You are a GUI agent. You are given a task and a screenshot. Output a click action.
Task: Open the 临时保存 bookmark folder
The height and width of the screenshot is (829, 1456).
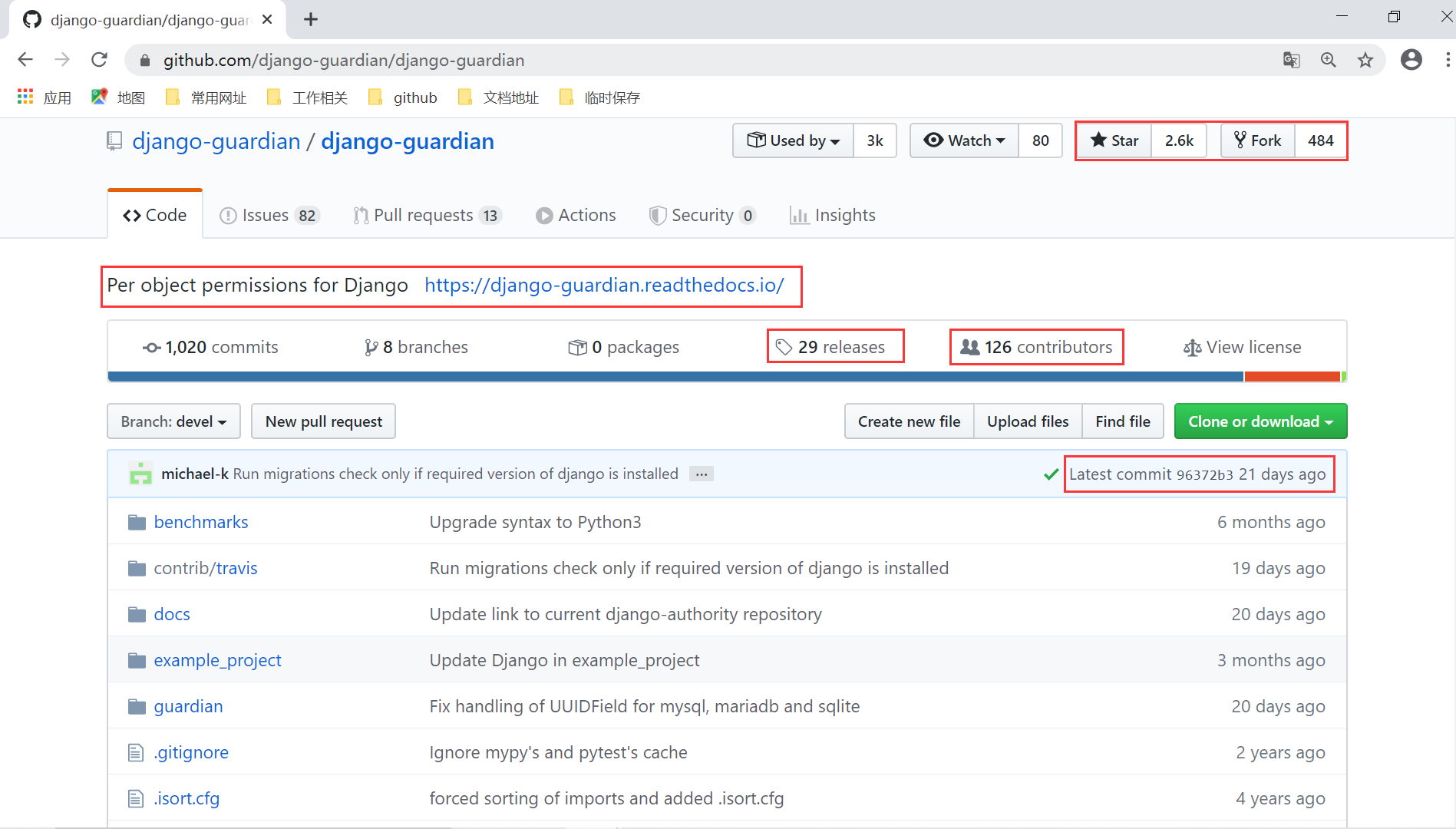tap(599, 97)
